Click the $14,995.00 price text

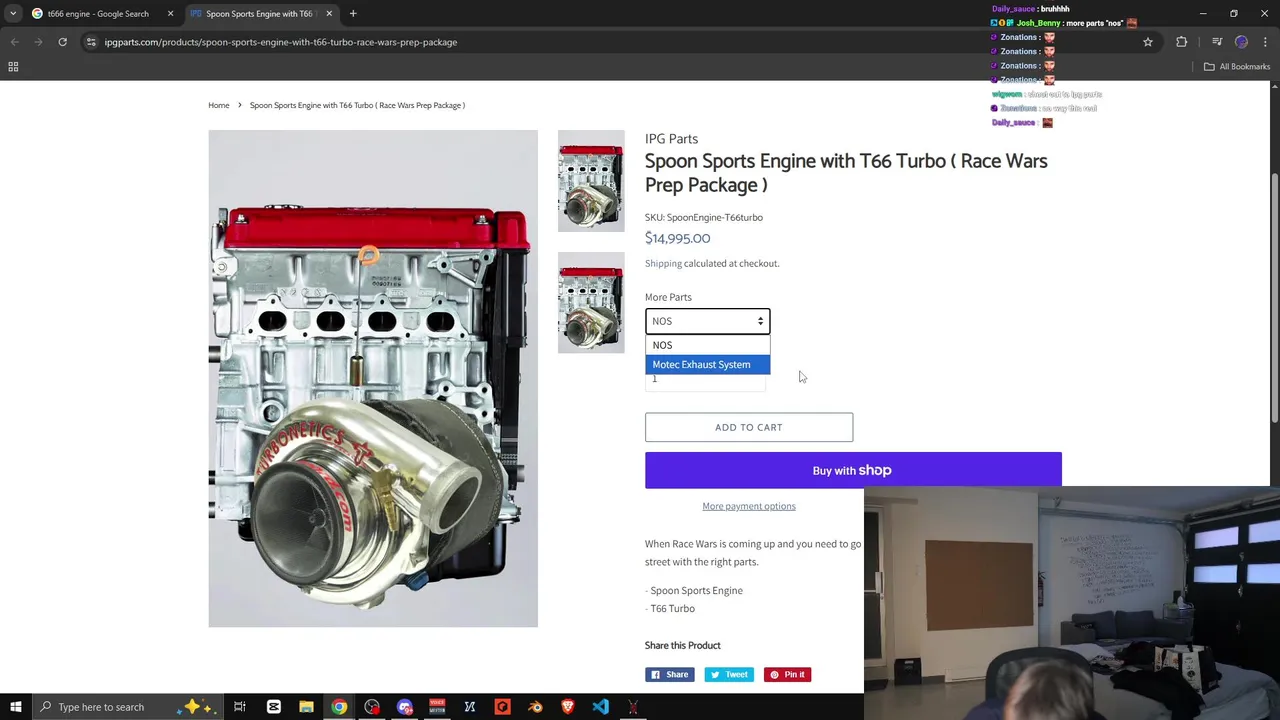point(677,238)
